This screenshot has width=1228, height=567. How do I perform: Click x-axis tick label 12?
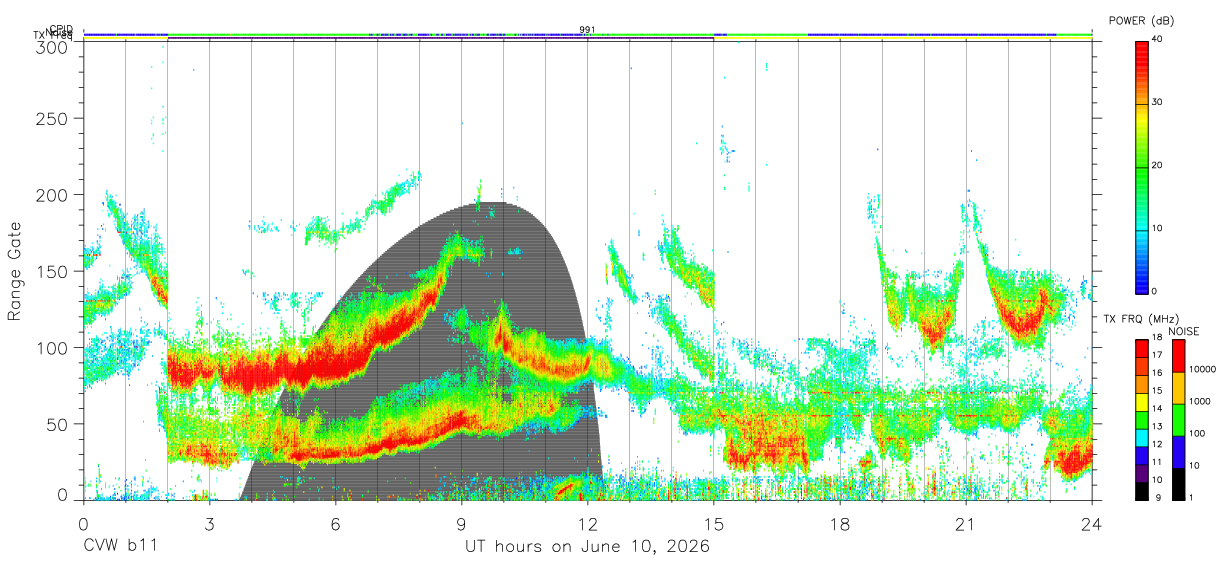587,523
